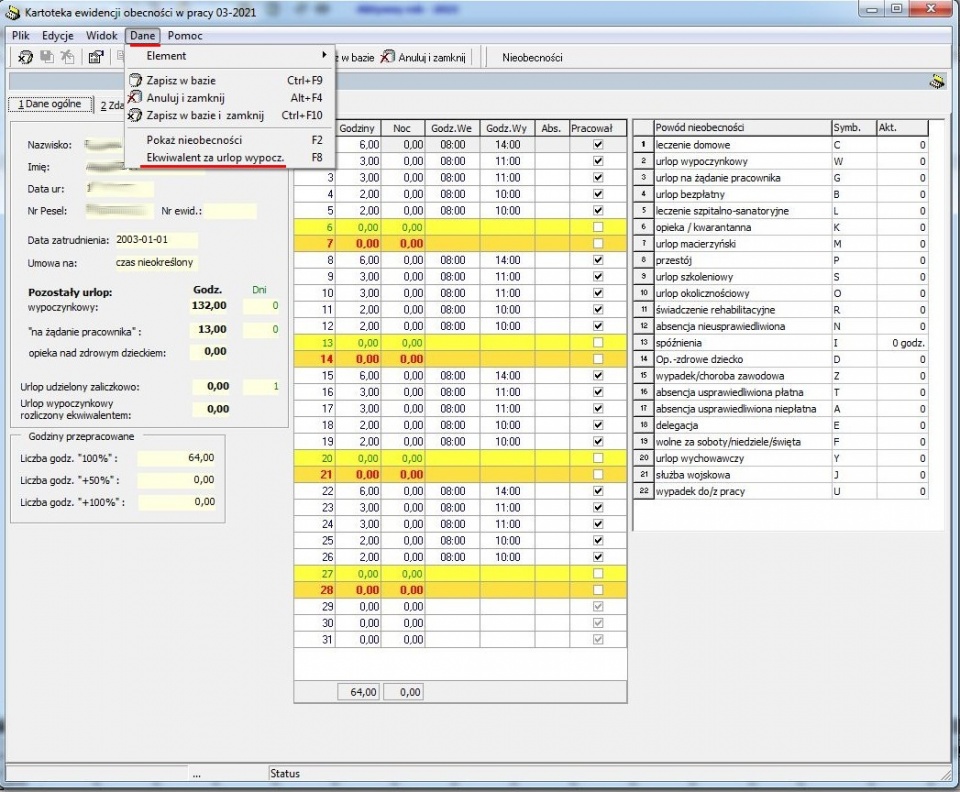Click the properties toolbar icon with checkmark
Viewport: 960px width, 792px height.
pyautogui.click(x=96, y=58)
